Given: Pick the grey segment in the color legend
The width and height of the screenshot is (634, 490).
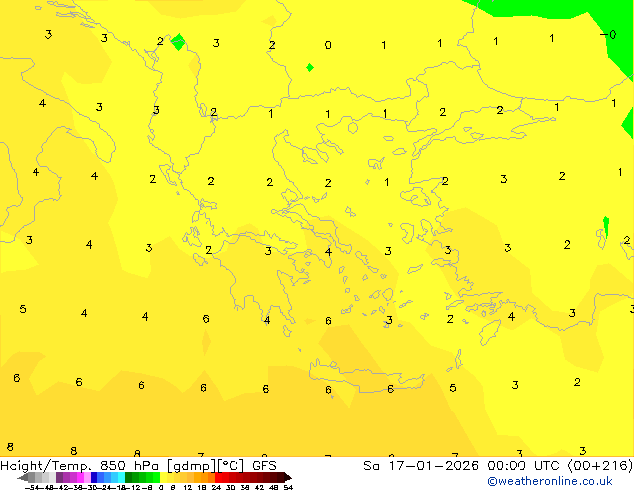Looking at the screenshot, I should pyautogui.click(x=40, y=477).
